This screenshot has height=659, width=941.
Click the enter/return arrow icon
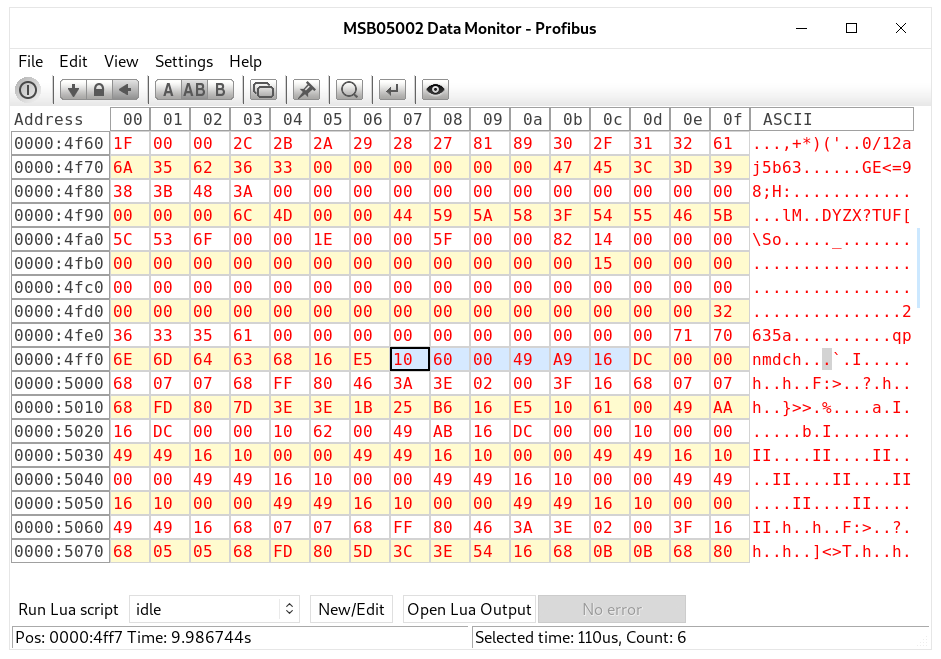[392, 90]
